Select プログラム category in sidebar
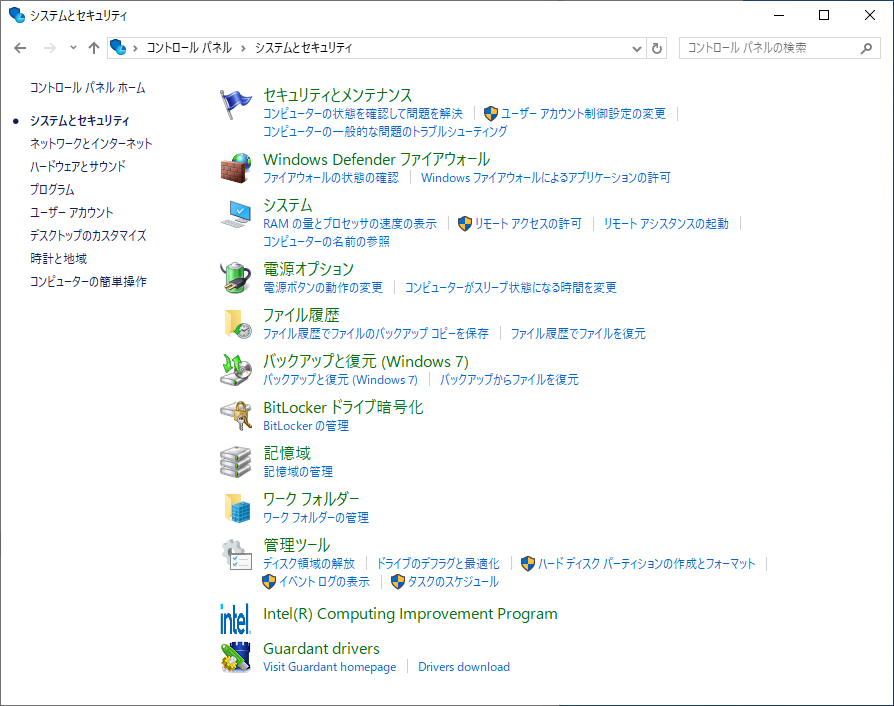 (x=52, y=189)
